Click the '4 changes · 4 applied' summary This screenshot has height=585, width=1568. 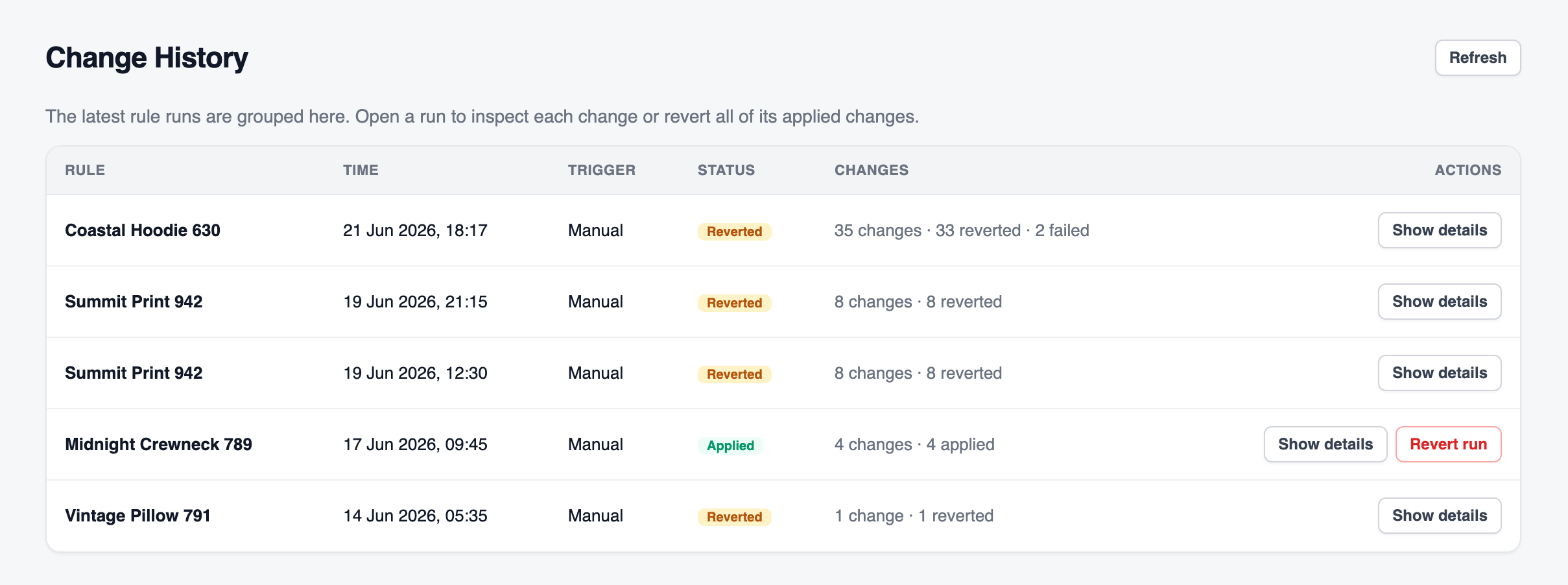[x=914, y=444]
